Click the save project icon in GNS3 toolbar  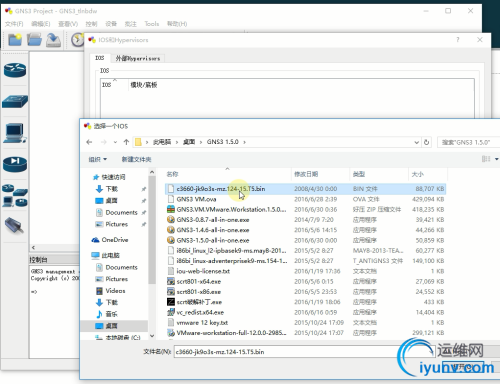(53, 40)
